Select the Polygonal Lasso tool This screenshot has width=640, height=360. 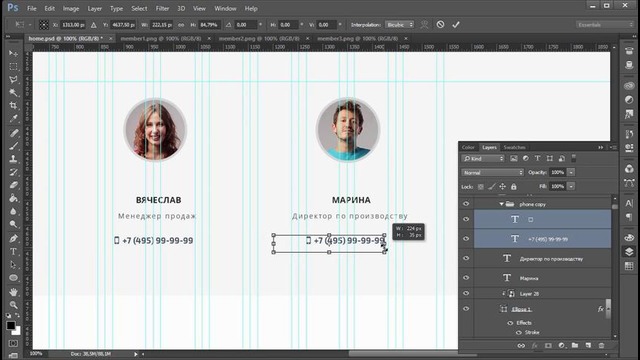coord(13,80)
